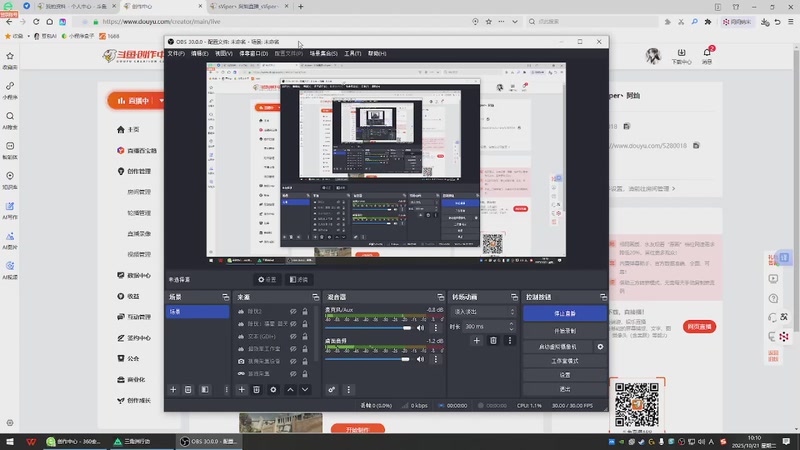
Task: Click the 开始录制 button
Action: [x=565, y=331]
